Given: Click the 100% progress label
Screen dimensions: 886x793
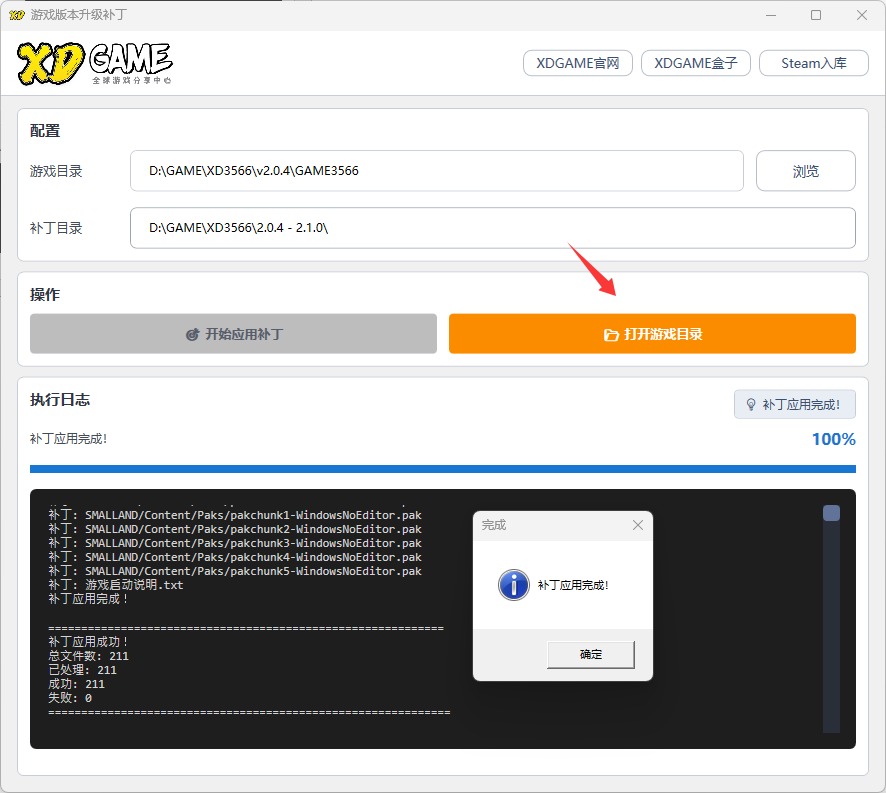Looking at the screenshot, I should click(x=833, y=439).
